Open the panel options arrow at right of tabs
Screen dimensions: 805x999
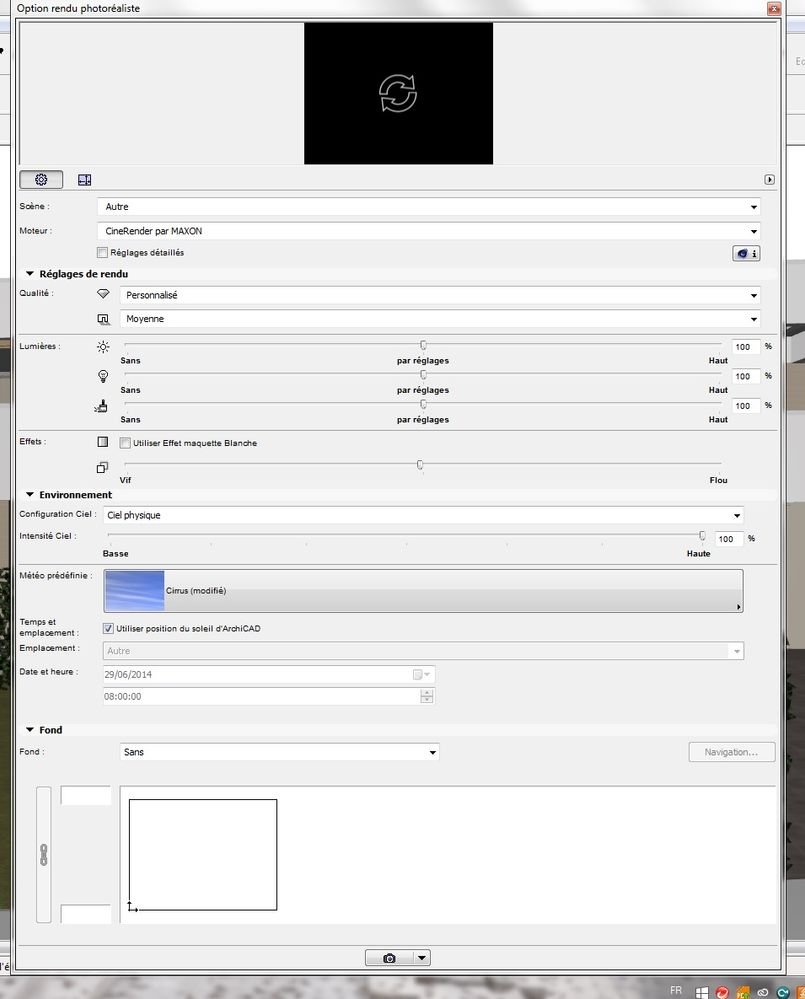(x=769, y=180)
